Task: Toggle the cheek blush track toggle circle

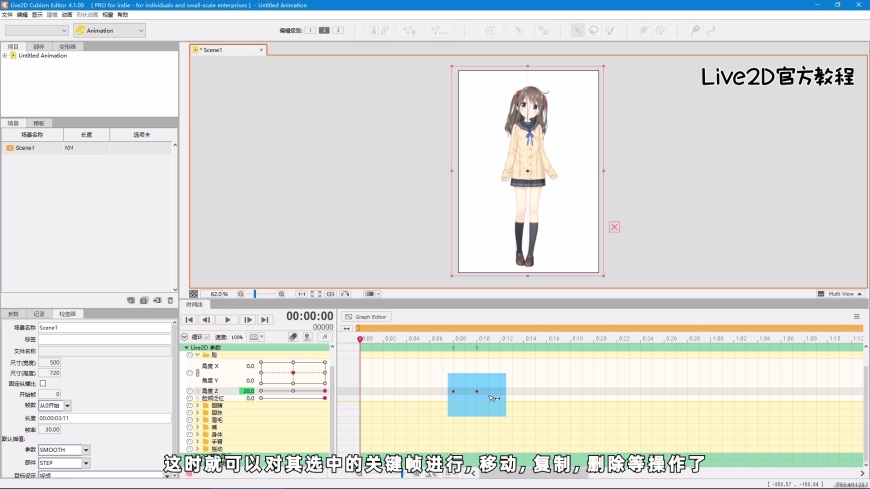Action: pos(190,398)
